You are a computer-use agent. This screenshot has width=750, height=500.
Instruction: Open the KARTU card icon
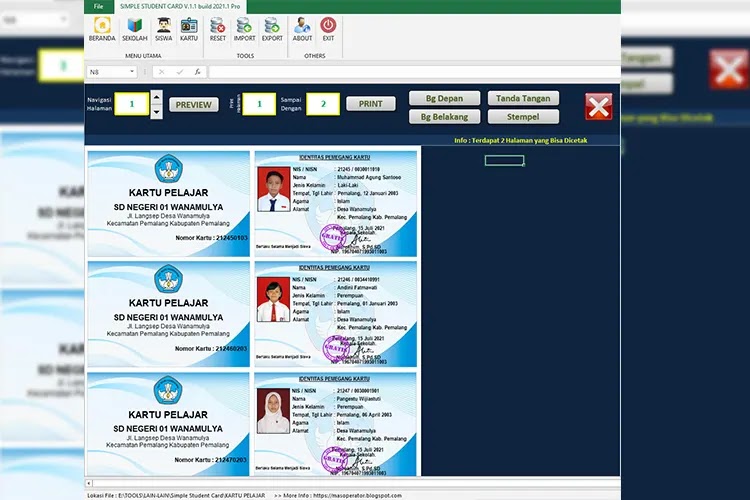tap(189, 29)
